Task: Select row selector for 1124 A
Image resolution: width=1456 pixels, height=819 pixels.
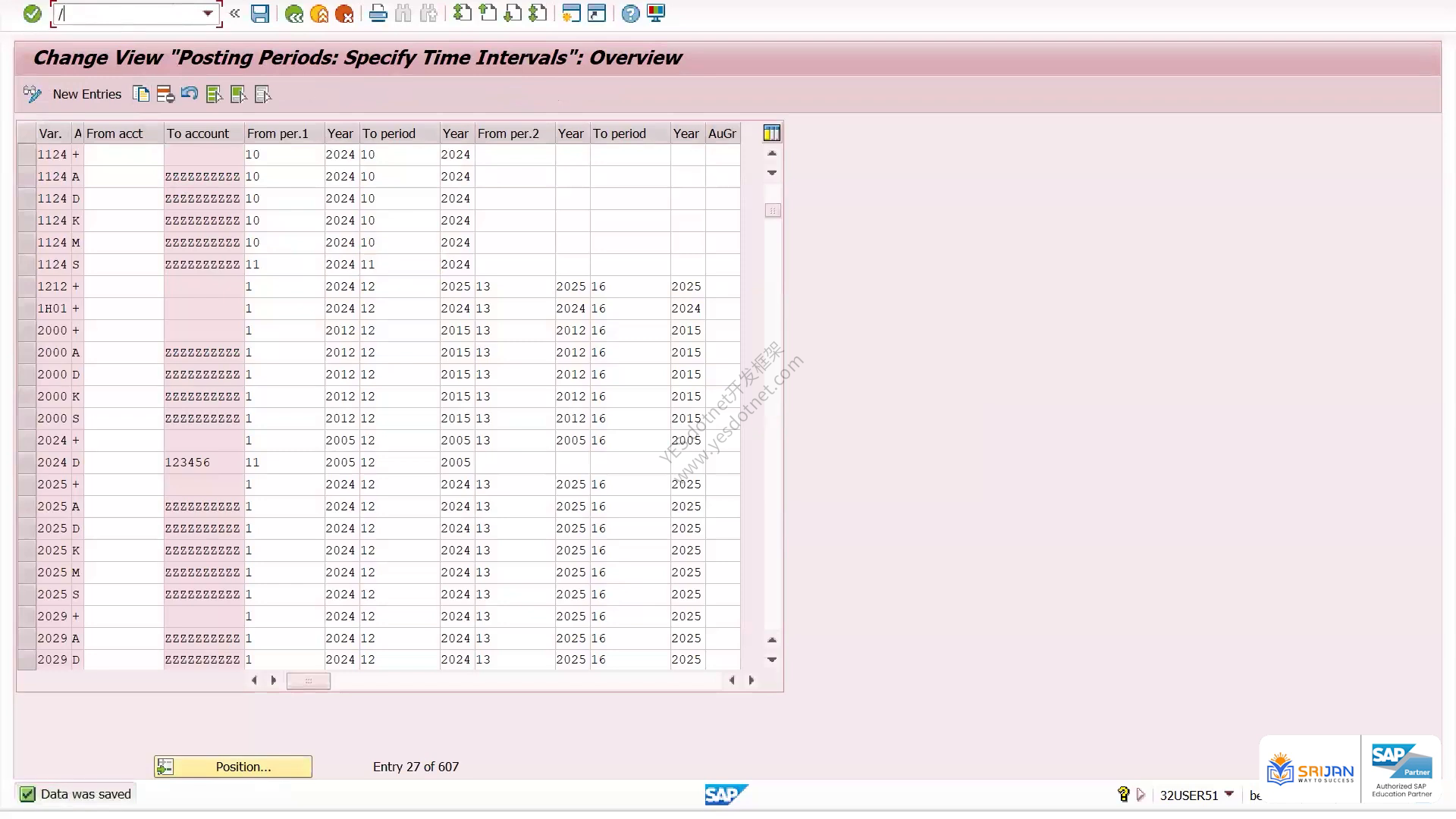Action: (x=27, y=177)
